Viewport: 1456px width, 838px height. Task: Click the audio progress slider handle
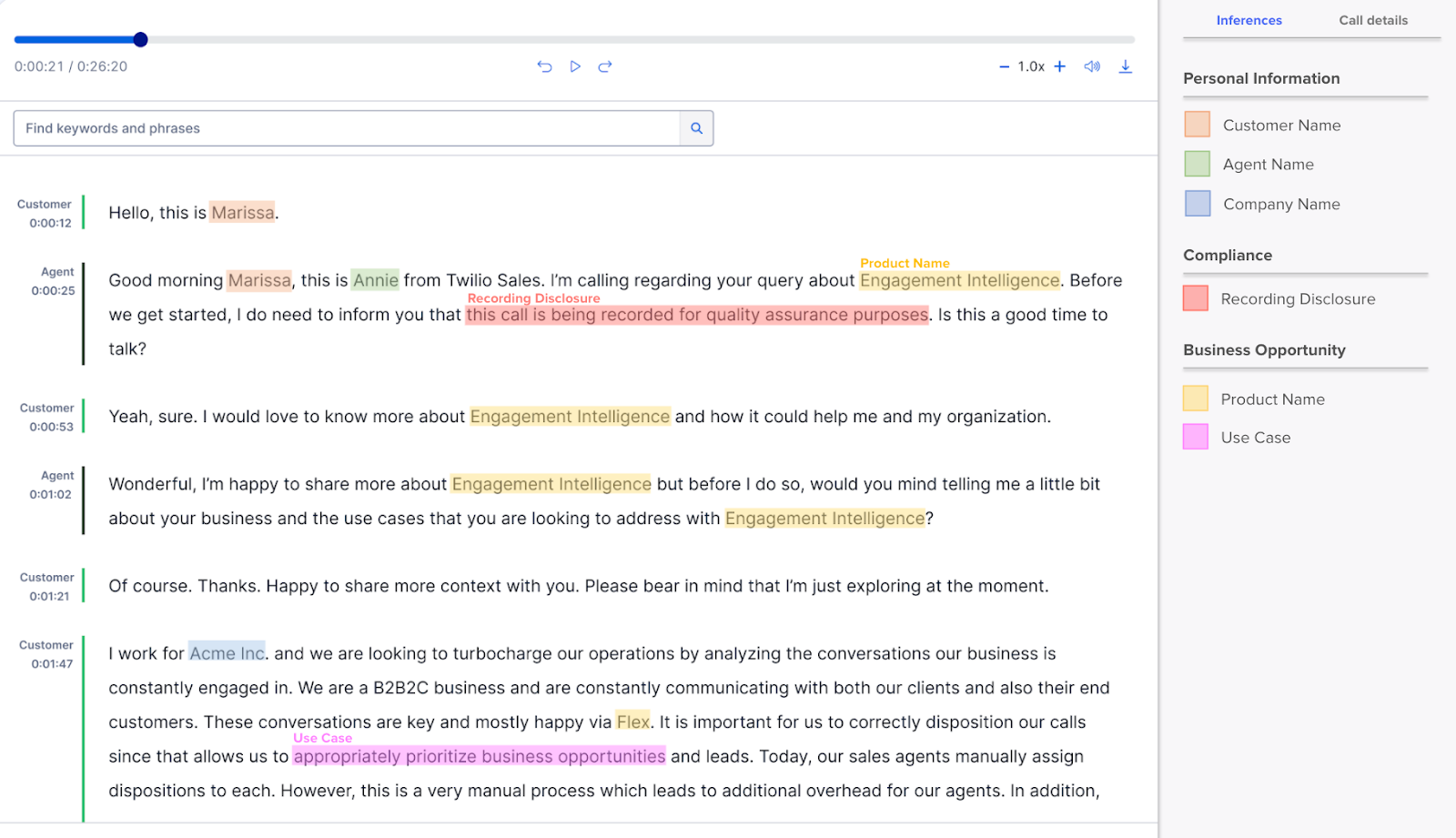tap(140, 39)
